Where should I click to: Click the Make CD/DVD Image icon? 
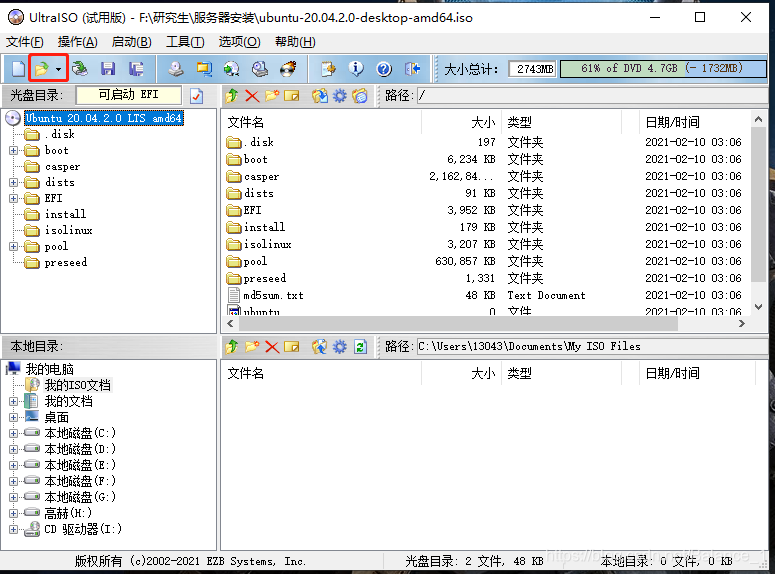pyautogui.click(x=175, y=69)
